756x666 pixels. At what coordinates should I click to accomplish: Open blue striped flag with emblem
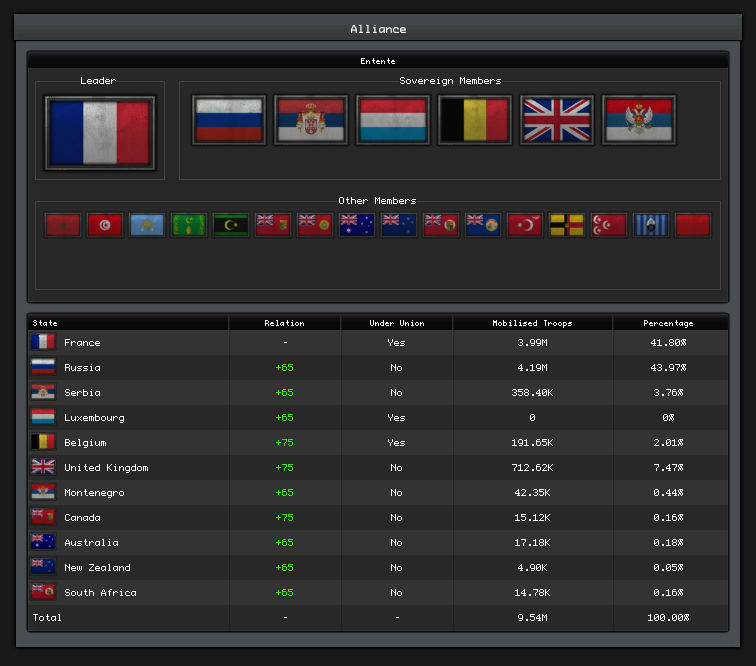pyautogui.click(x=650, y=225)
